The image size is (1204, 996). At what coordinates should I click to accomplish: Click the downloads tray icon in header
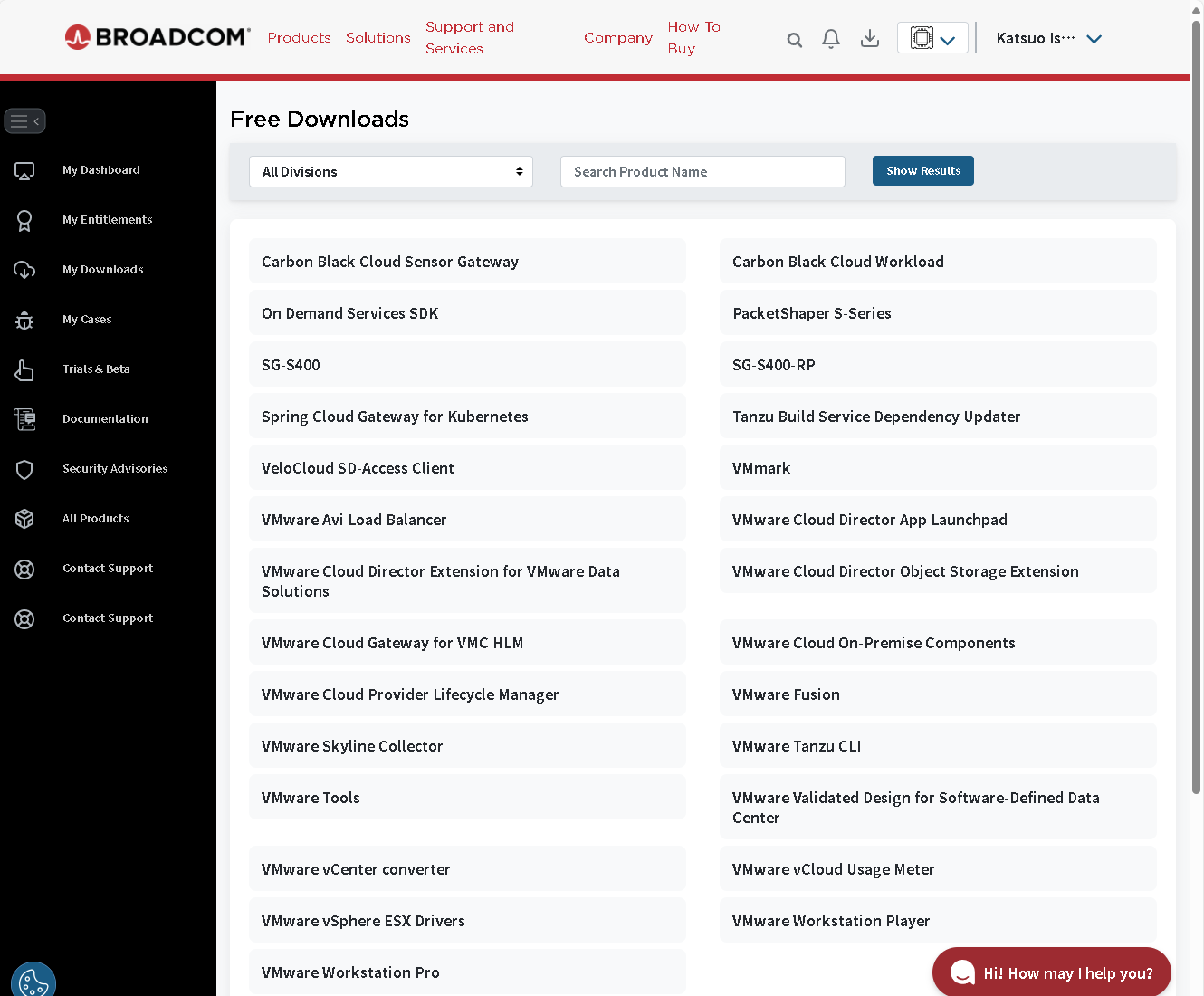(x=870, y=38)
